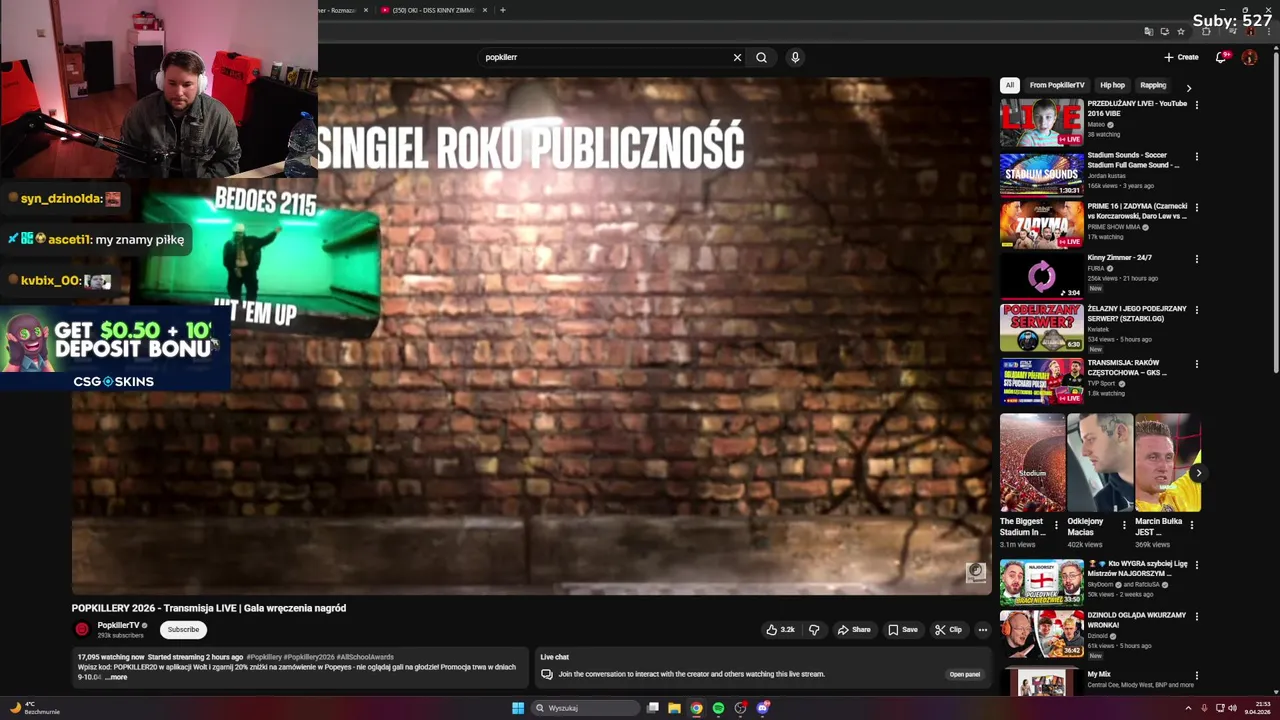Viewport: 1280px width, 720px height.
Task: Expand the description with ...more
Action: 116,677
